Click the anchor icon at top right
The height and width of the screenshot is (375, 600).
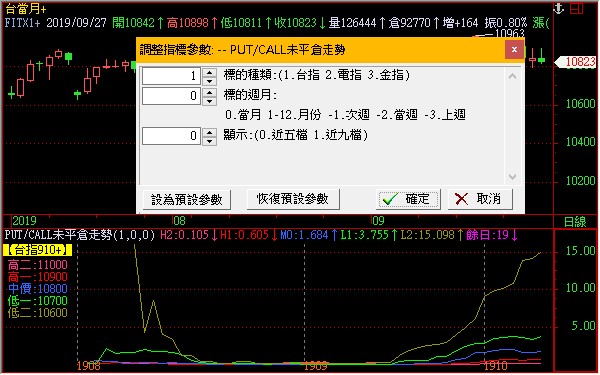click(559, 8)
